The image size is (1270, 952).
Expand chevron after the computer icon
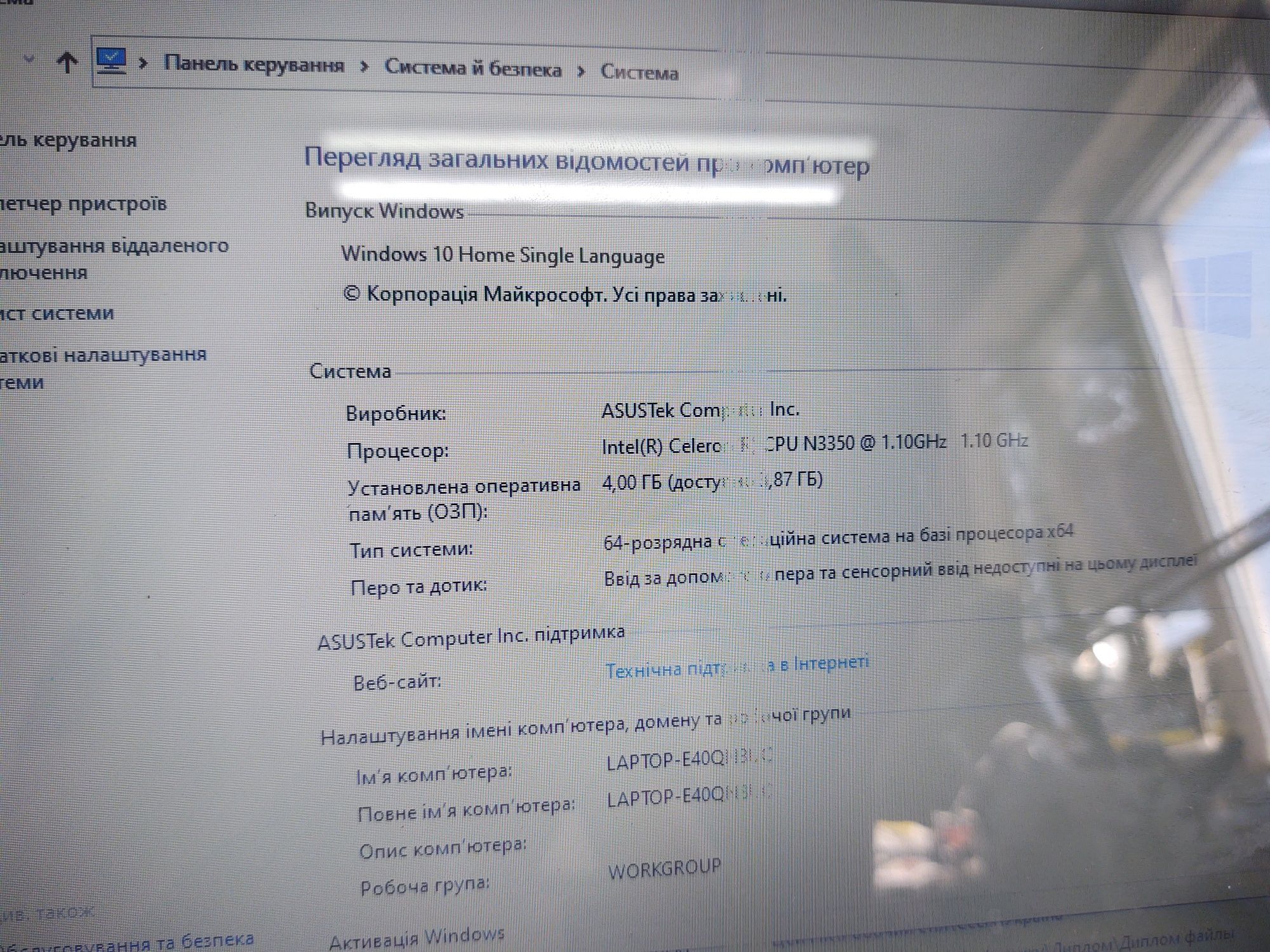[144, 63]
